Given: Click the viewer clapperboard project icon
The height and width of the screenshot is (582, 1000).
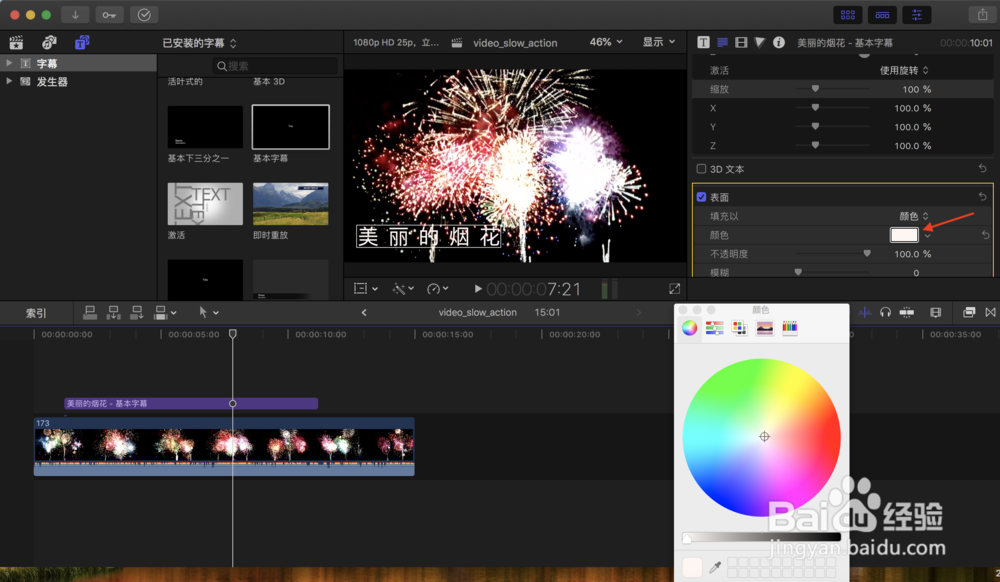Looking at the screenshot, I should [457, 43].
